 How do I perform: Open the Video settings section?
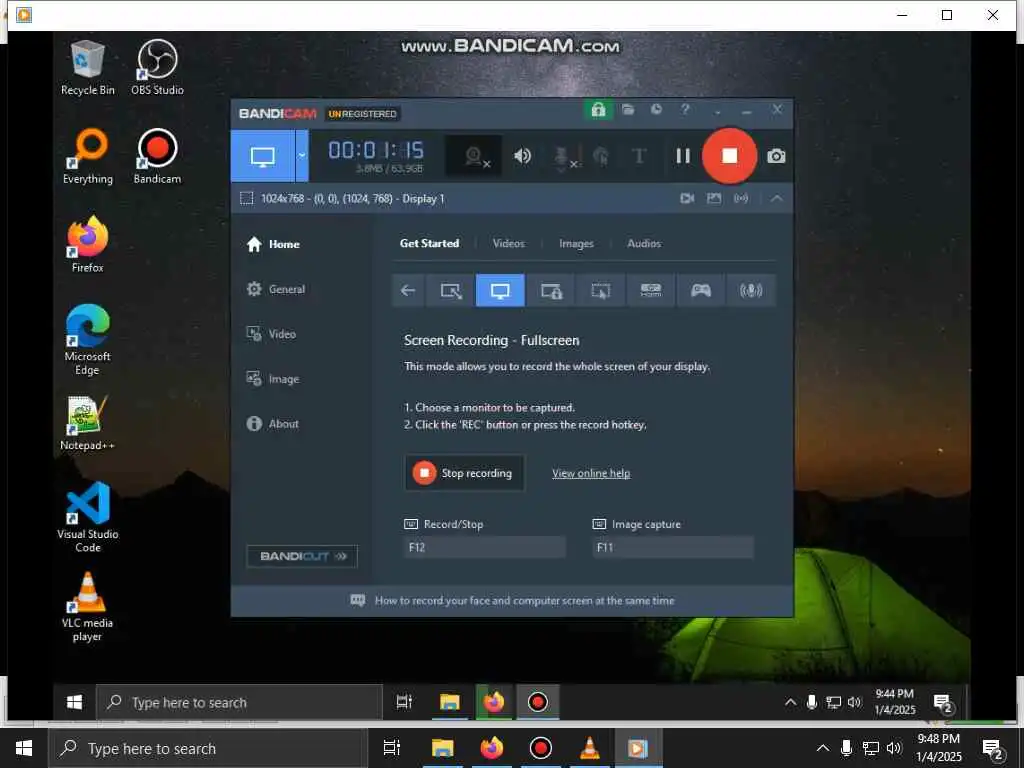coord(271,334)
